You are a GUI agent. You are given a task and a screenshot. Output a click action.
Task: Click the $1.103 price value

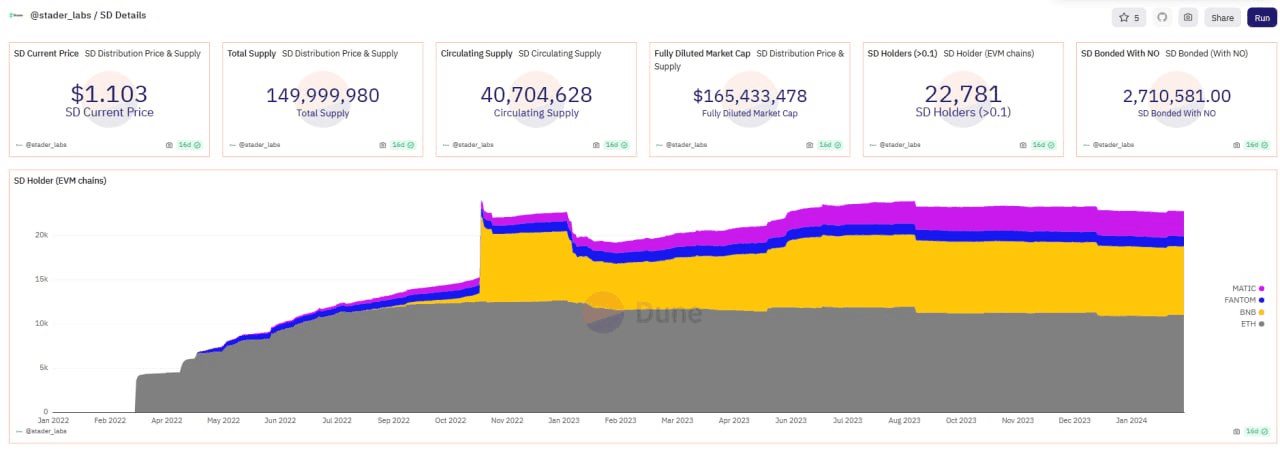110,94
